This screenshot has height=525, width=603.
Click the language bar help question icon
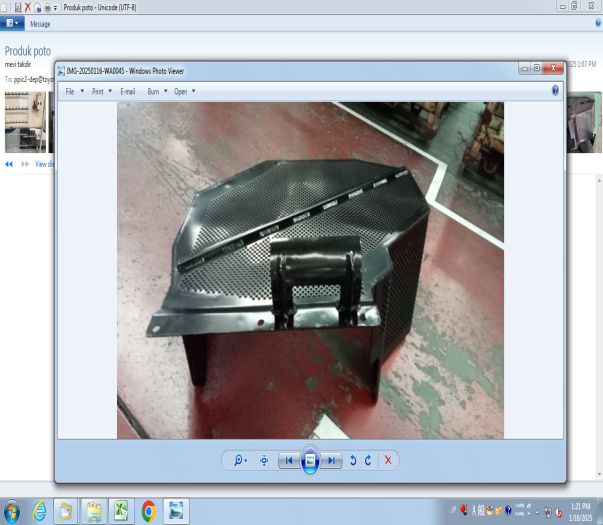pos(508,510)
